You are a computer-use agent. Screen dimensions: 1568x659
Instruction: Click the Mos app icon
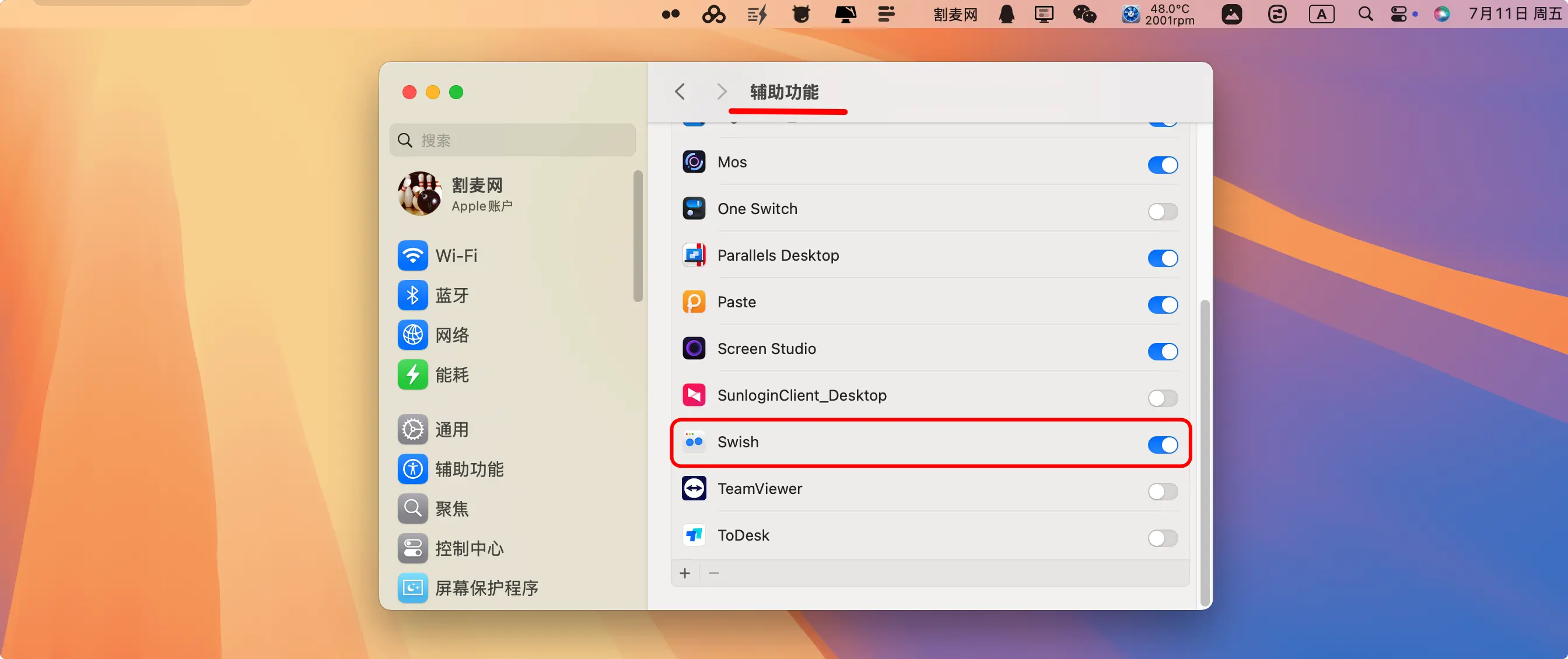tap(694, 162)
